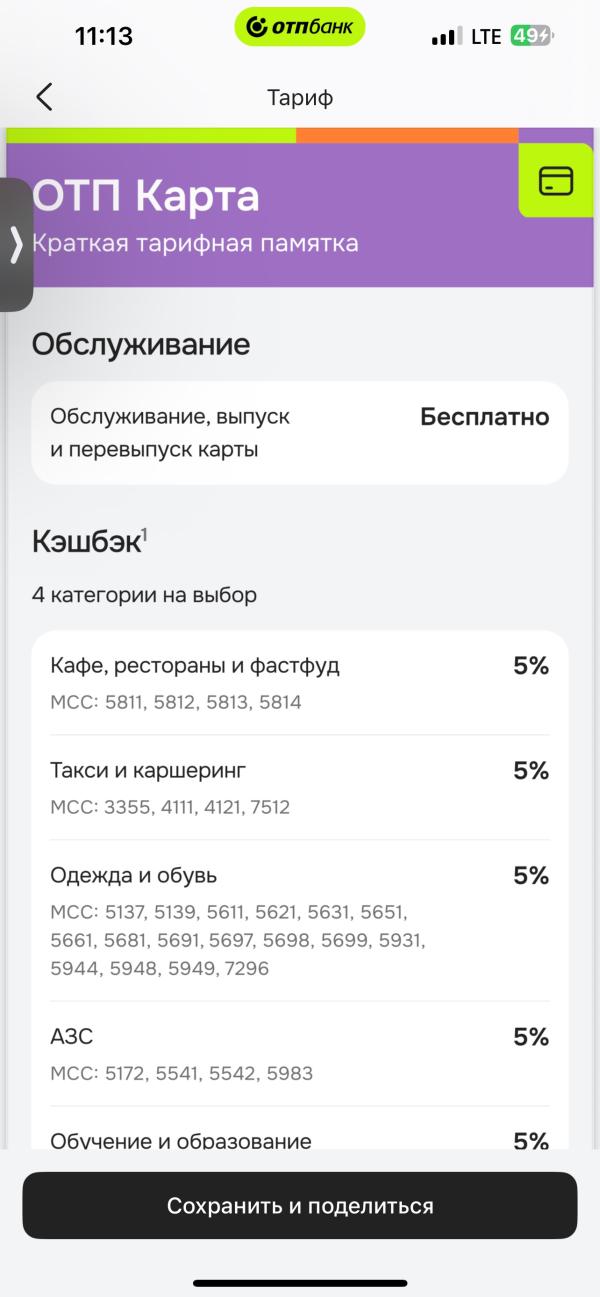The width and height of the screenshot is (600, 1297).
Task: Tap the Кэшбэк footnote superscript 1
Action: pyautogui.click(x=145, y=535)
